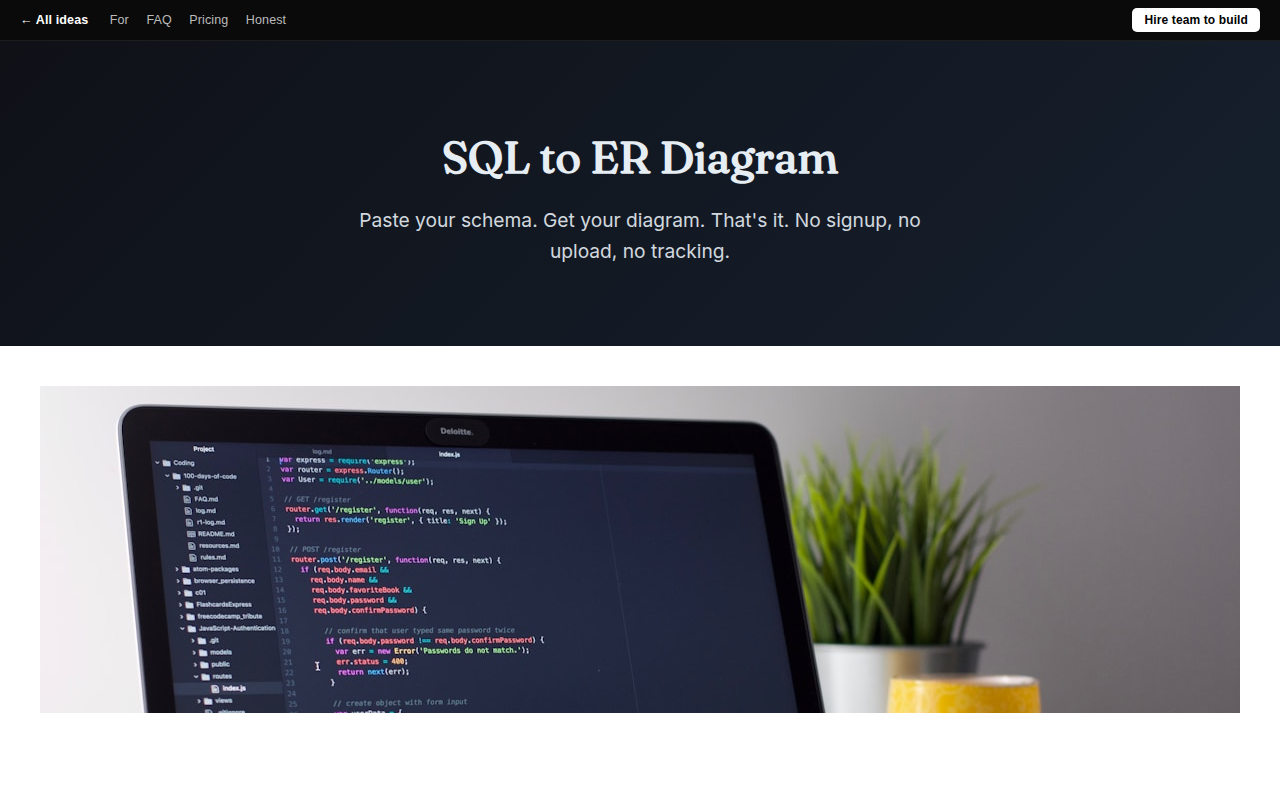Click the laptop code editor hero image
Viewport: 1280px width, 800px height.
point(640,549)
